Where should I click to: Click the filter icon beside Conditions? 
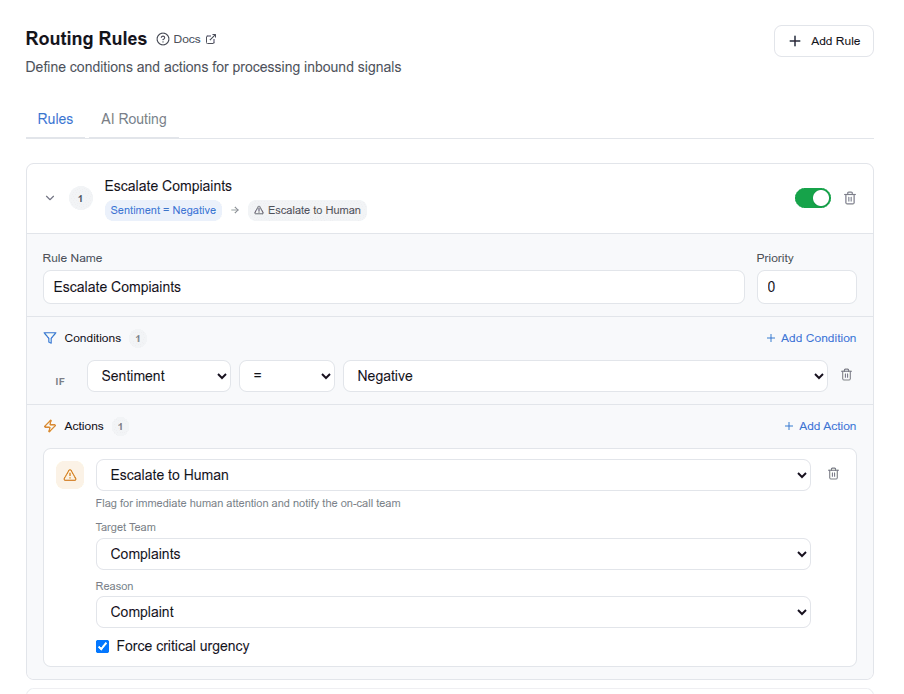(50, 338)
